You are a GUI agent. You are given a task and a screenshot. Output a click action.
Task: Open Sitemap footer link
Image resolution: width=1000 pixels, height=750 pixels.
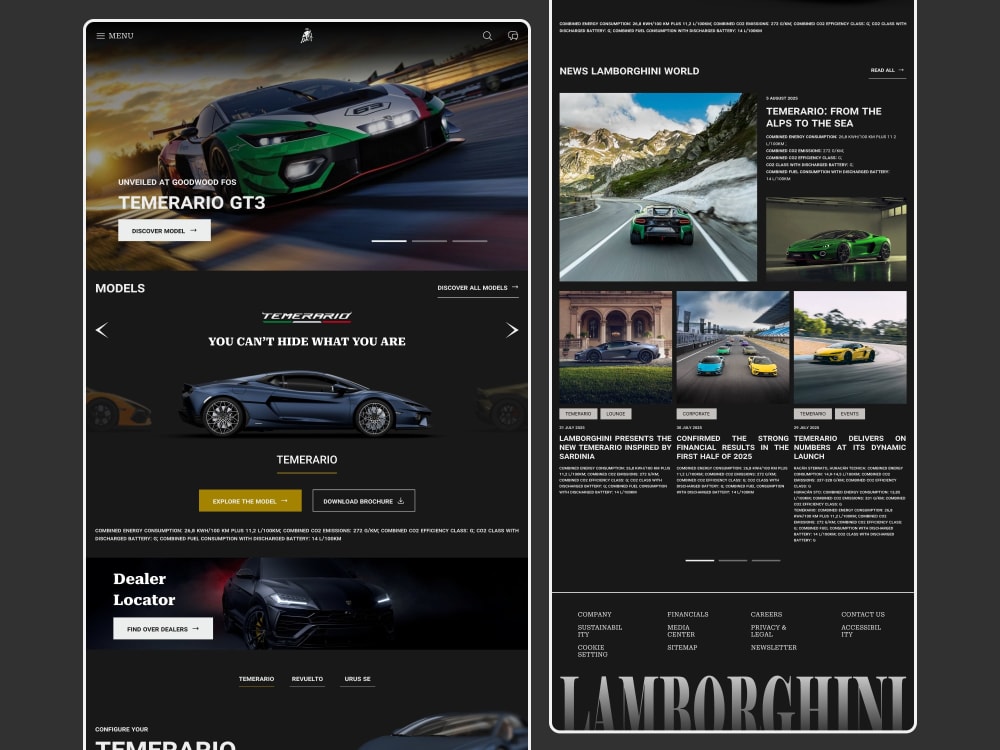click(682, 647)
